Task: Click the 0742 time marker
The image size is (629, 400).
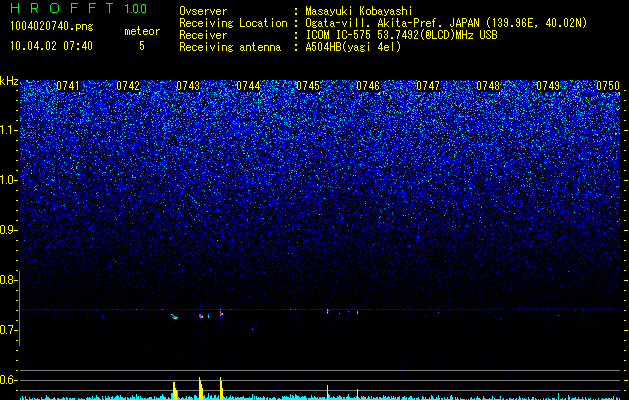Action: (x=128, y=86)
